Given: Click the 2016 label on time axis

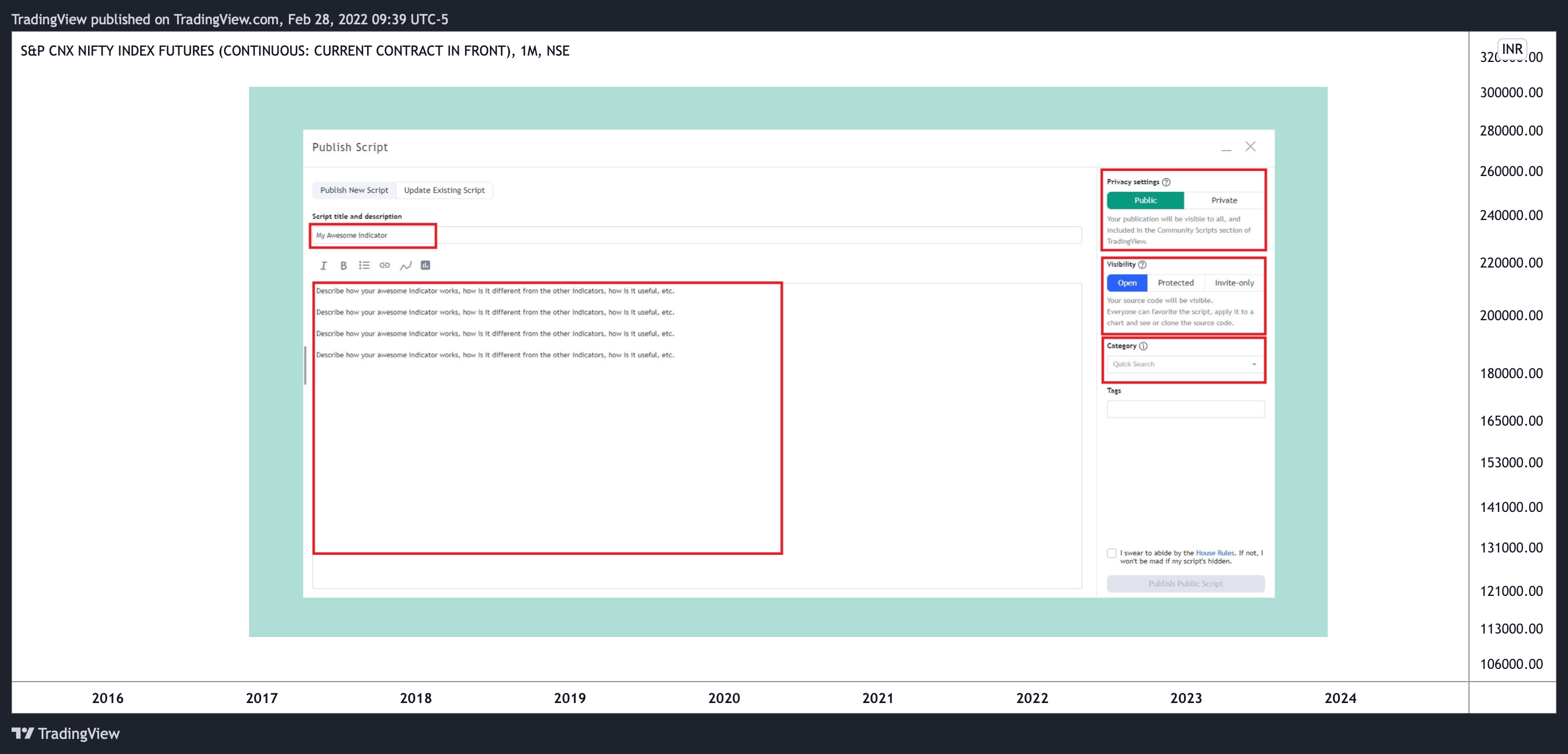Looking at the screenshot, I should [108, 698].
